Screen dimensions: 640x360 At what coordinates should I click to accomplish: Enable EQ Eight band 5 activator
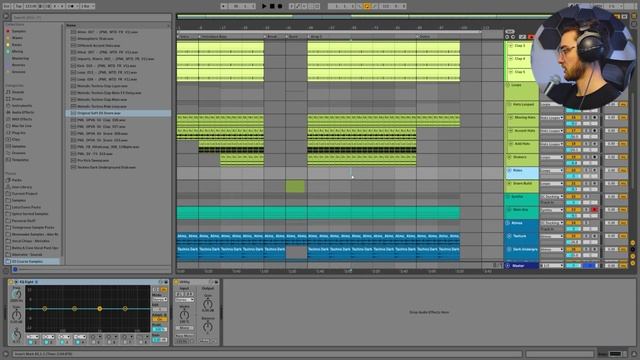click(x=93, y=342)
